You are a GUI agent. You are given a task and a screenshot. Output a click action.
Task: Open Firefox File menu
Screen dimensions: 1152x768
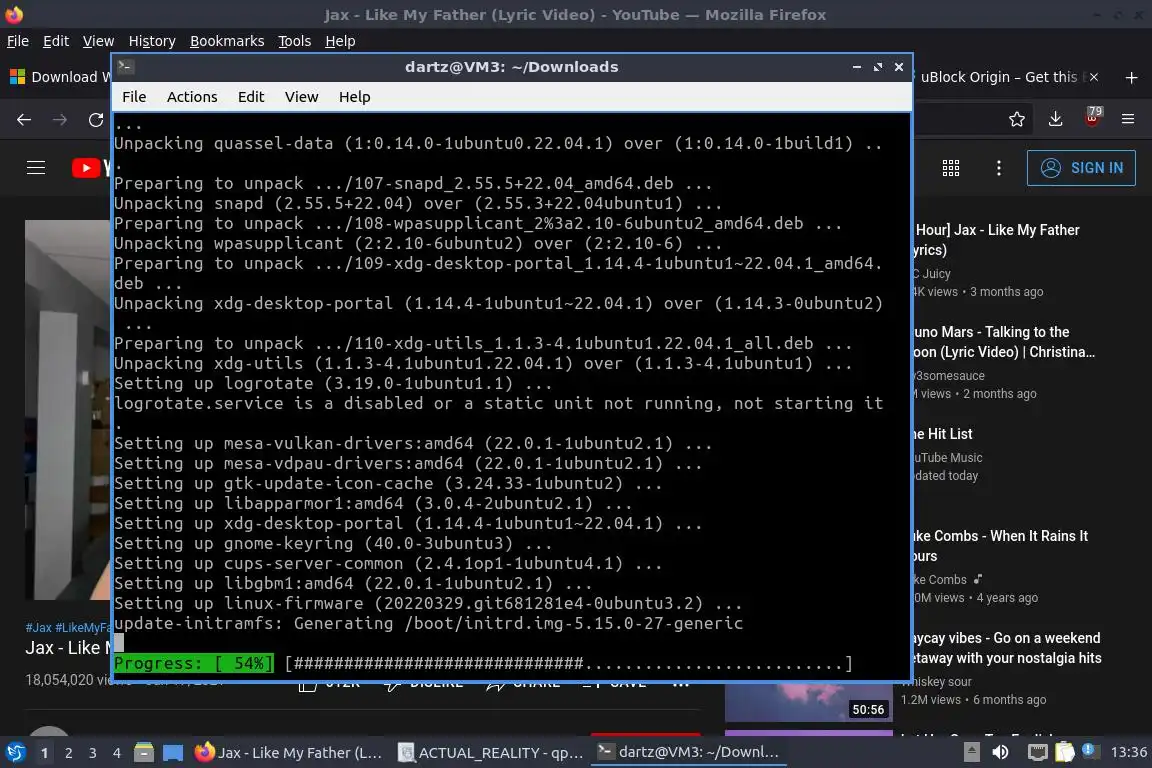coord(18,41)
